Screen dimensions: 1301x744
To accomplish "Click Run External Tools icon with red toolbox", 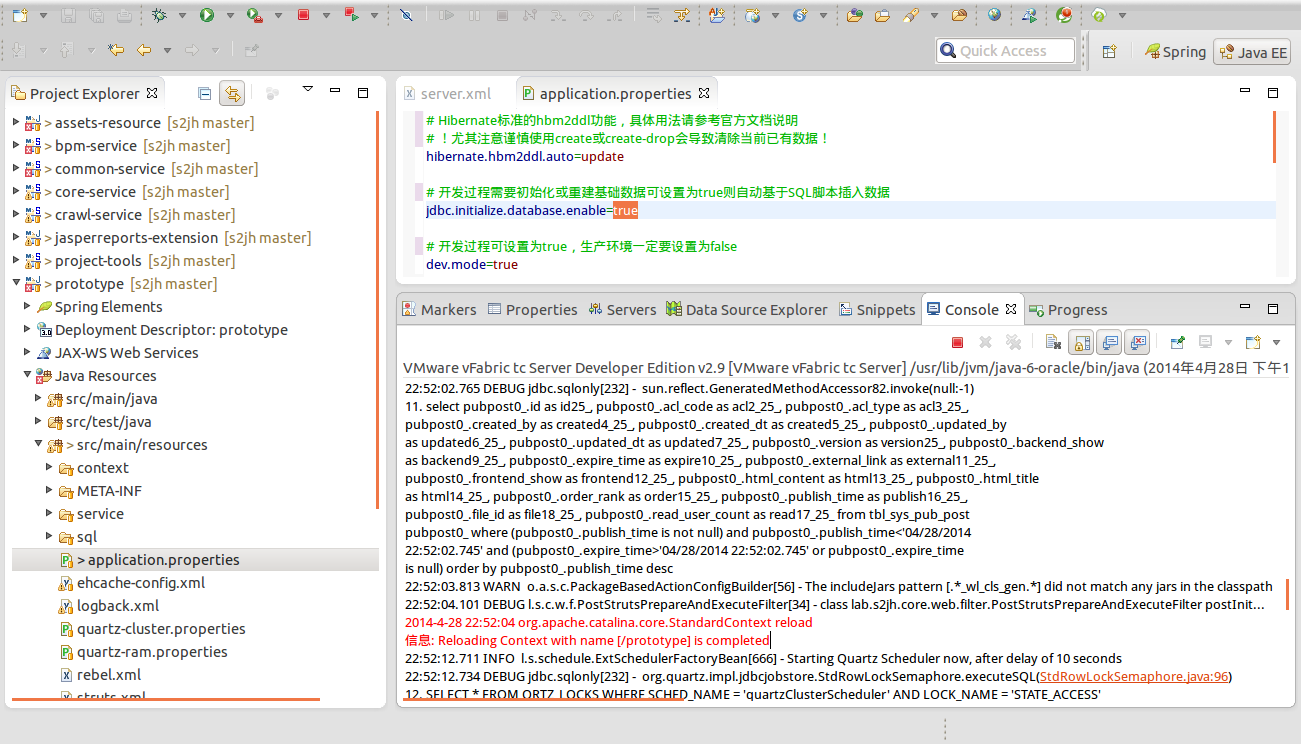I will (255, 15).
